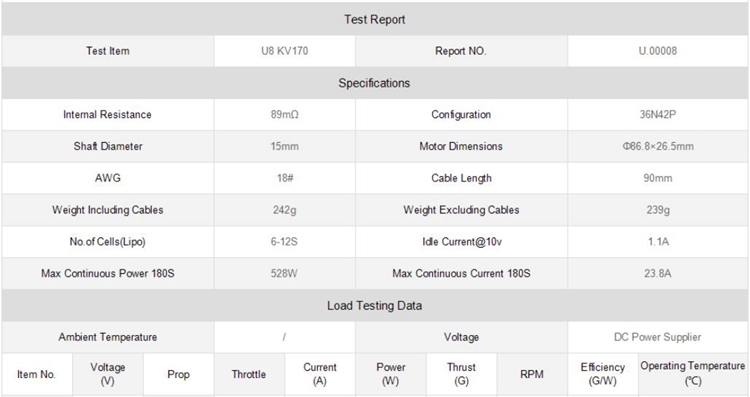Click the Test Report header row
750x397 pixels.
pyautogui.click(x=375, y=19)
